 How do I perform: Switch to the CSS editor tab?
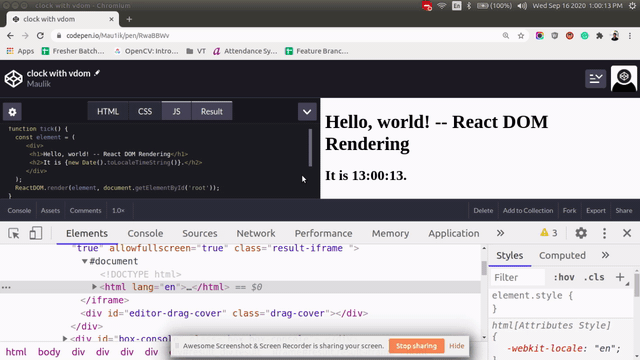click(x=144, y=111)
